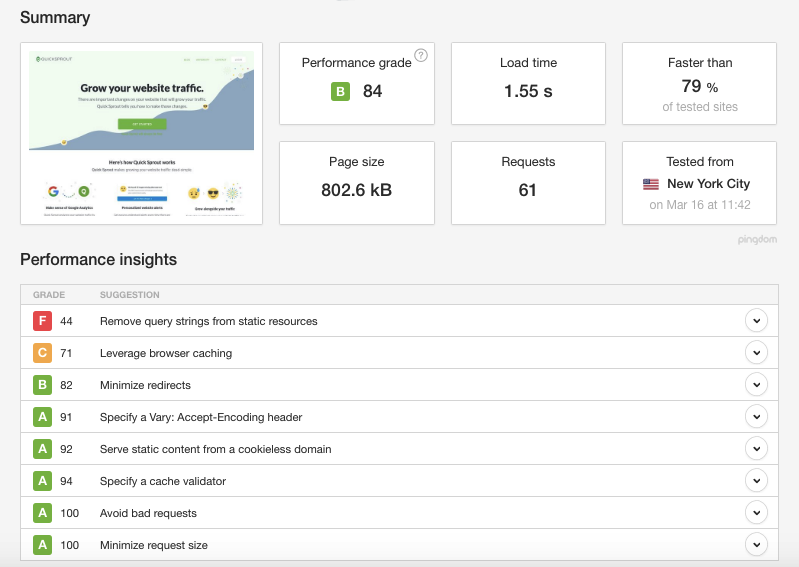Click the A badge for Specify a cache validator
This screenshot has width=799, height=567.
coord(42,480)
